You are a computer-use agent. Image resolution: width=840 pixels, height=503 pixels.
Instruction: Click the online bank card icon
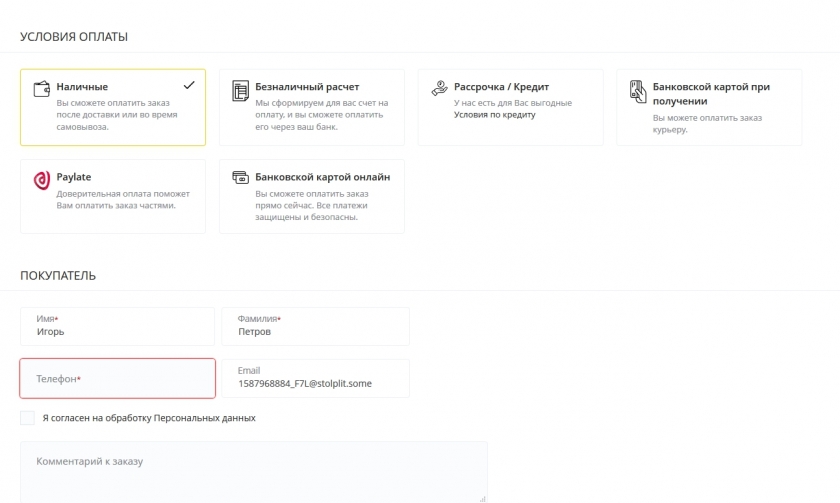pyautogui.click(x=240, y=178)
